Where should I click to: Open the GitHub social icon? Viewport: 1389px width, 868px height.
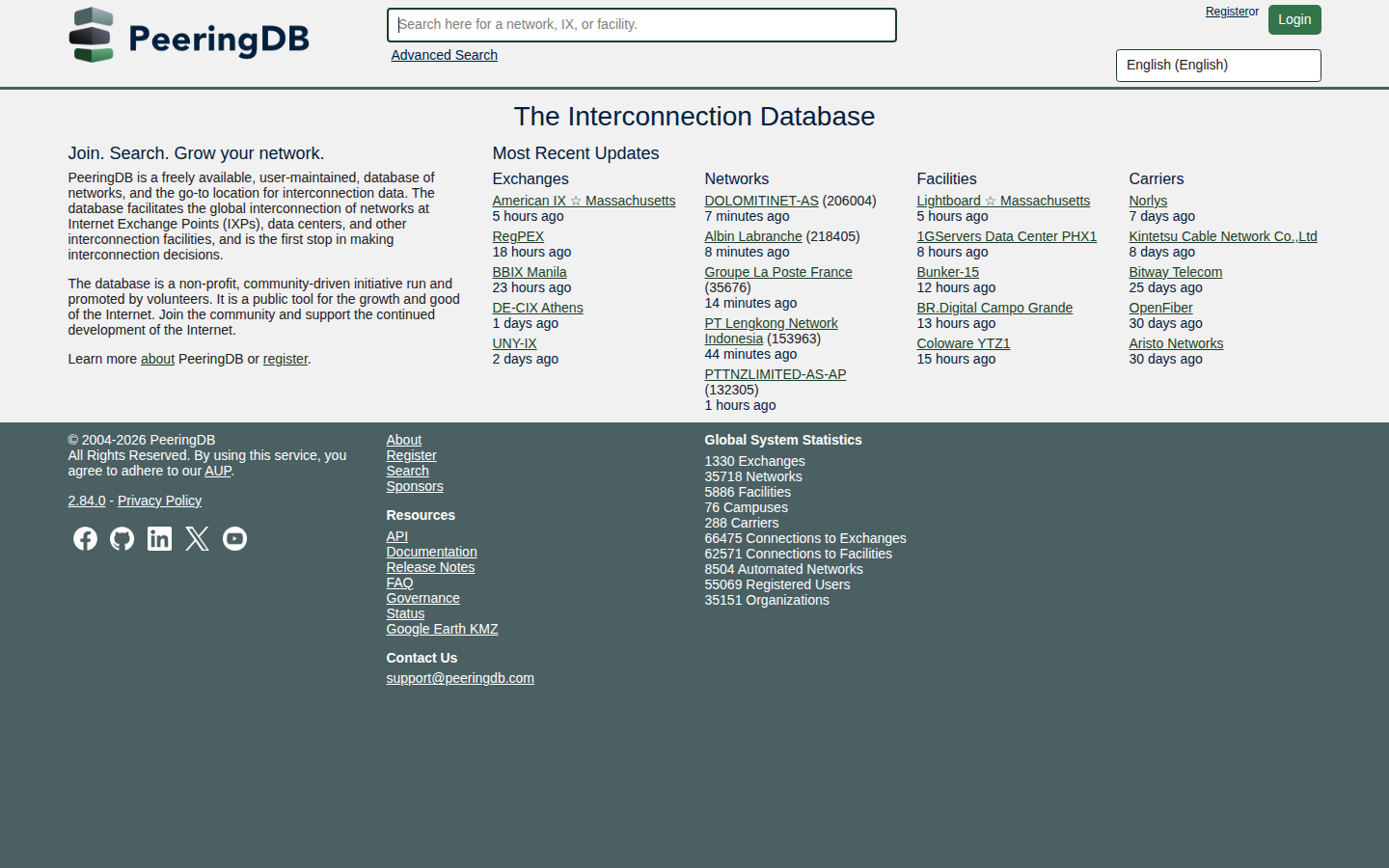(x=123, y=538)
